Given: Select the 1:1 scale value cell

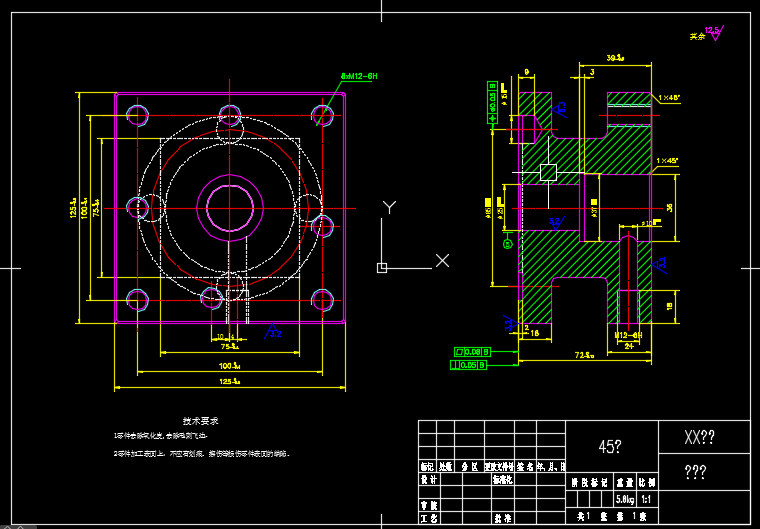Looking at the screenshot, I should pos(646,498).
